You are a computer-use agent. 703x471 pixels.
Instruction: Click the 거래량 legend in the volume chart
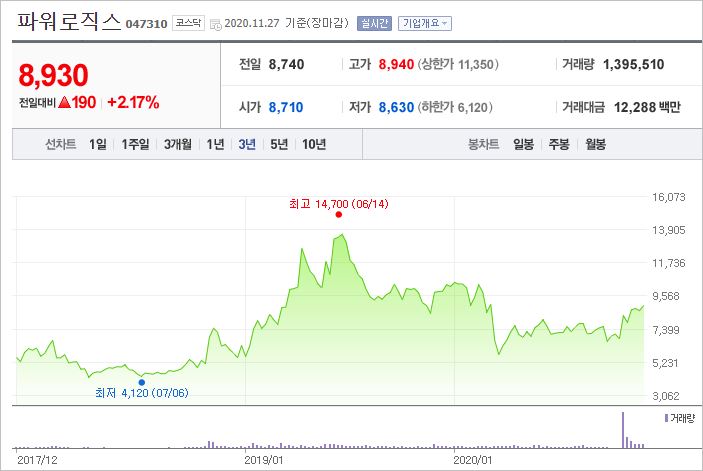point(680,418)
